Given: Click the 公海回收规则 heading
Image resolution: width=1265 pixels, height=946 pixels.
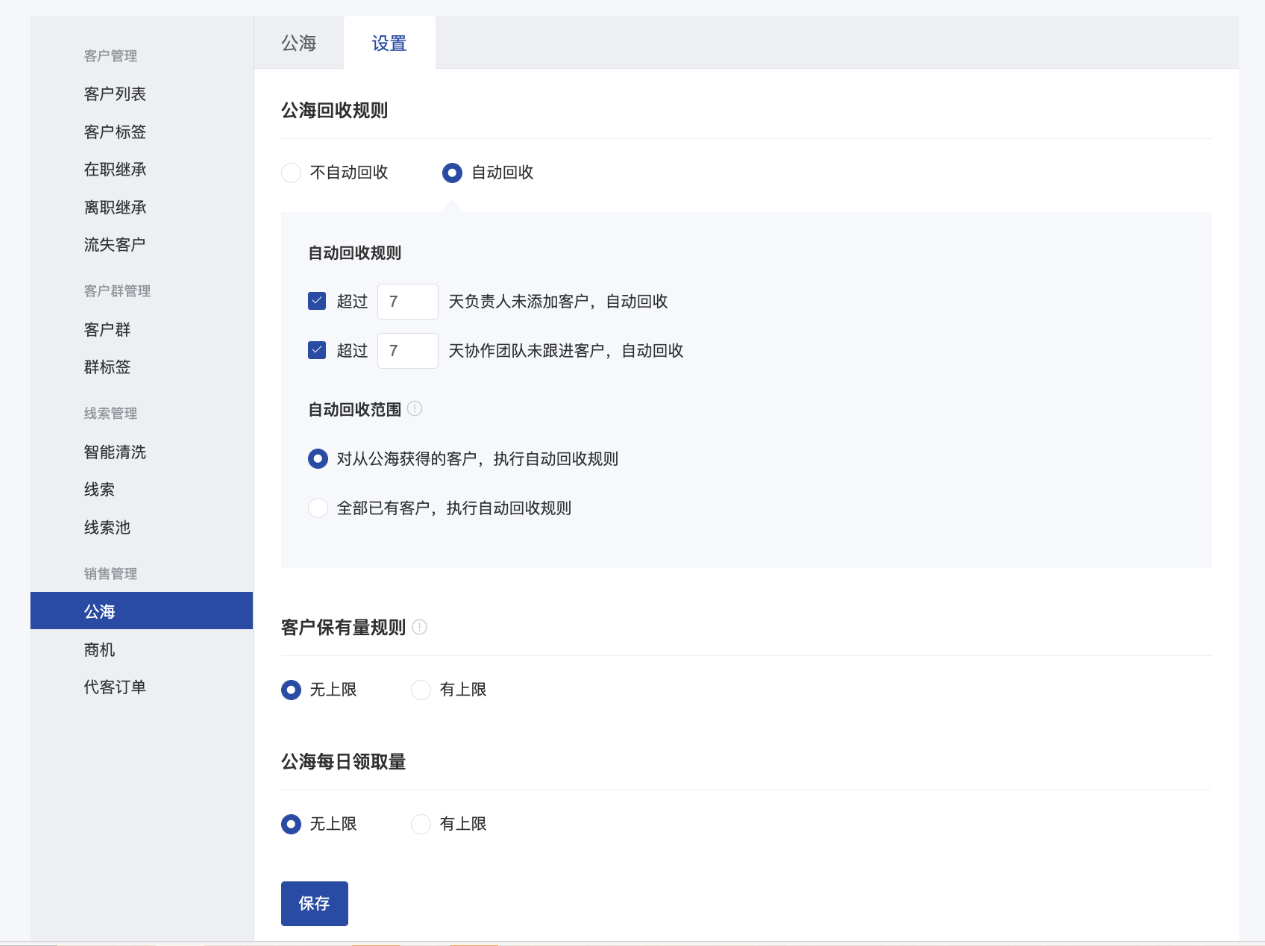Looking at the screenshot, I should 334,111.
